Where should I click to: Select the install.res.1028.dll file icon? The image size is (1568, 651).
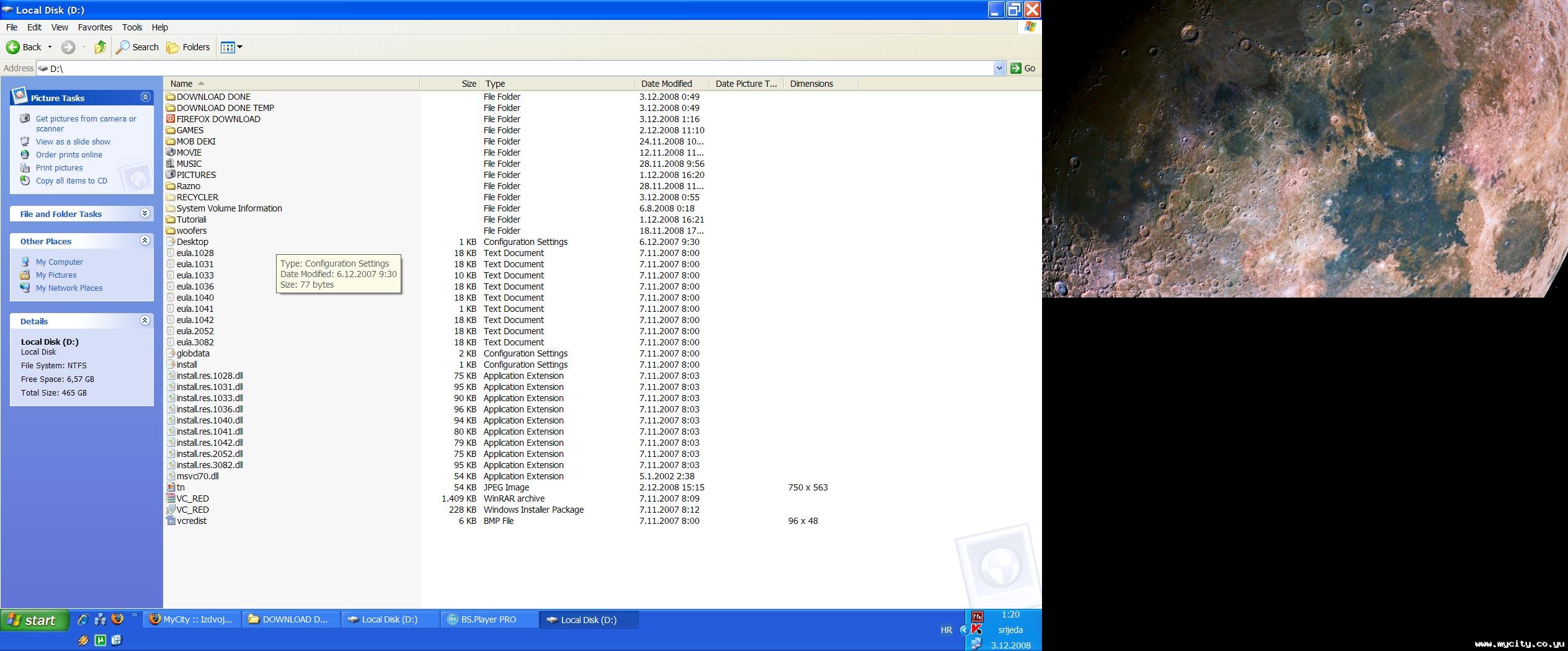point(171,376)
